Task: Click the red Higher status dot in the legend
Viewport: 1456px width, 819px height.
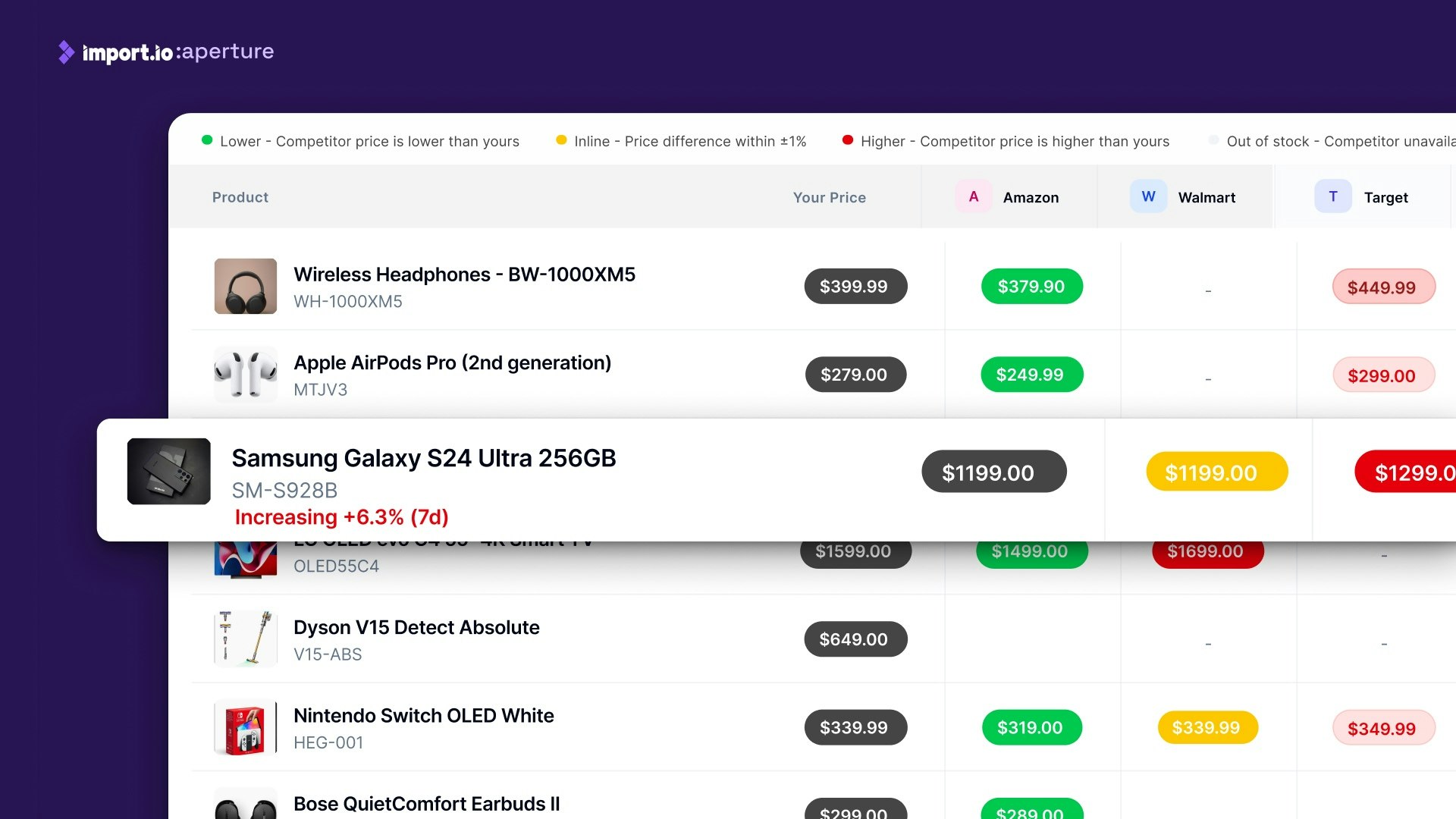Action: point(847,140)
